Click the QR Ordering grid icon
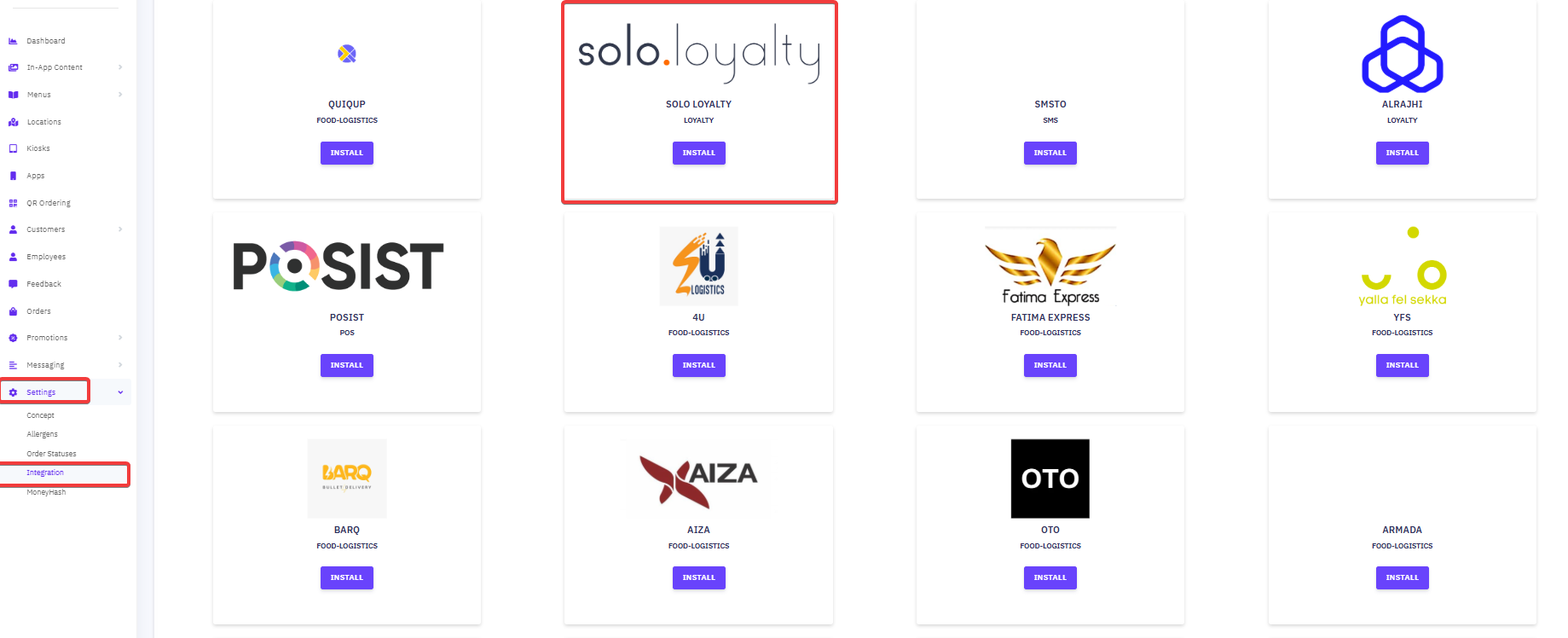 click(13, 203)
